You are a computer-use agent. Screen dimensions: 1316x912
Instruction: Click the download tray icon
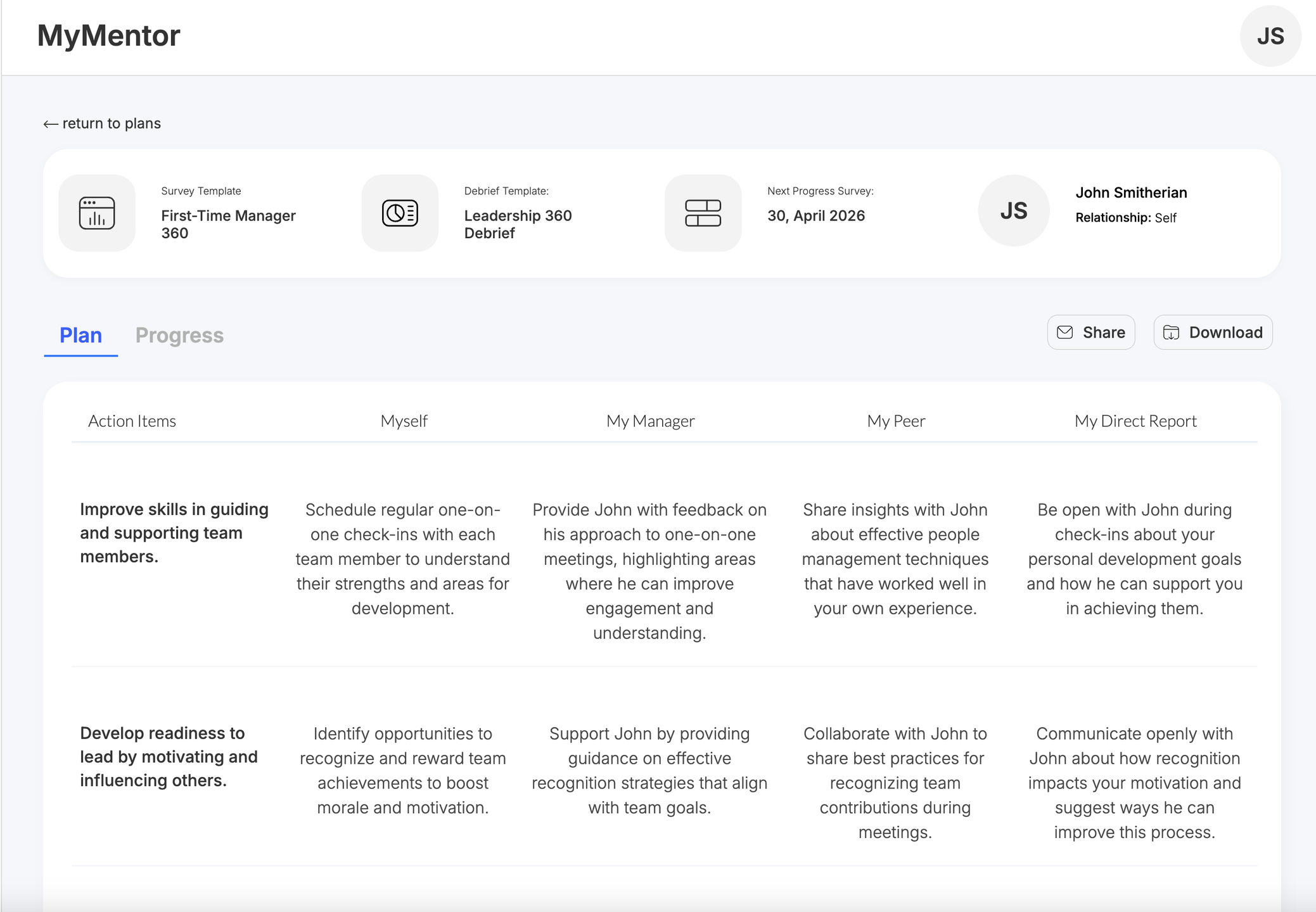[x=1171, y=332]
